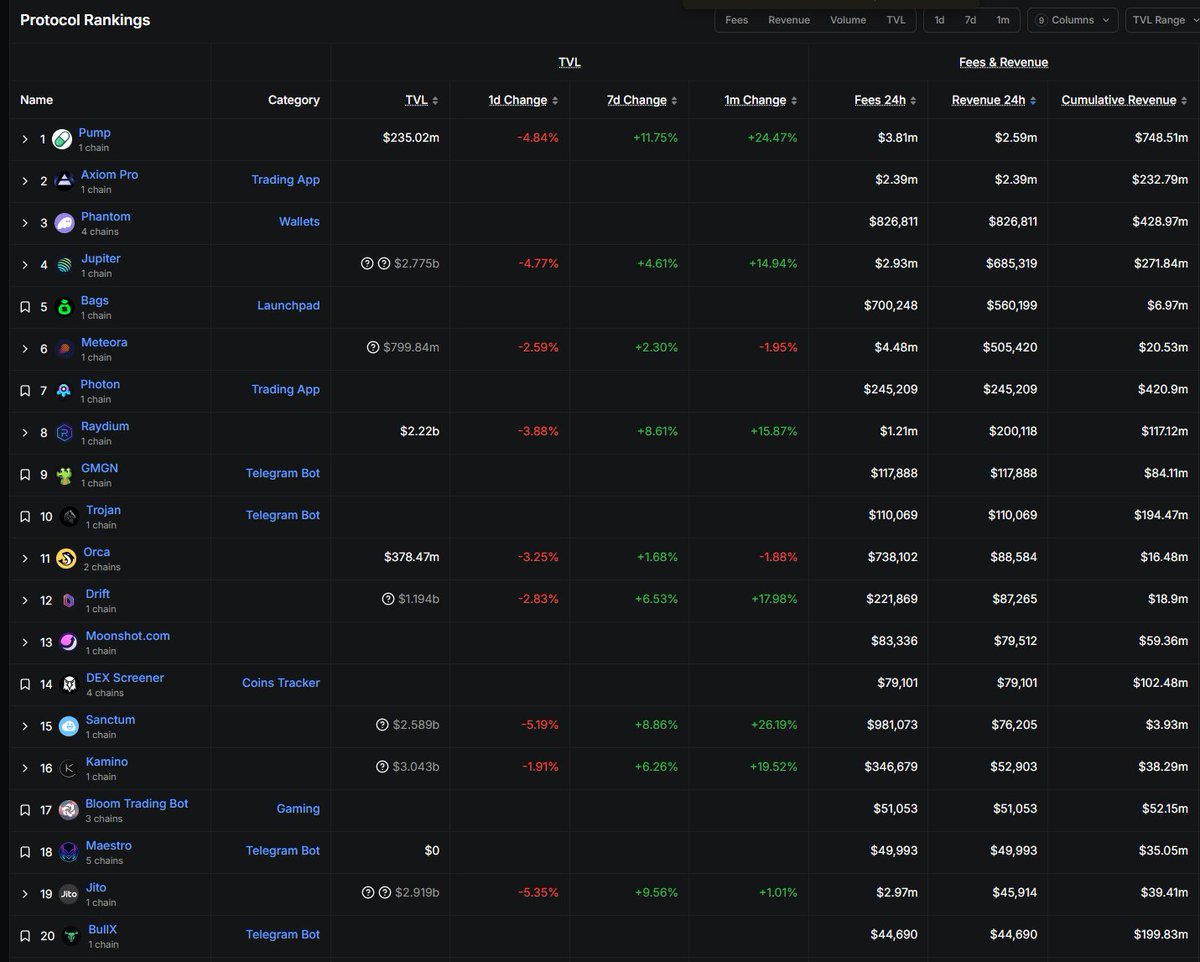Click the Kamino logo icon
Viewport: 1200px width, 962px height.
68,769
